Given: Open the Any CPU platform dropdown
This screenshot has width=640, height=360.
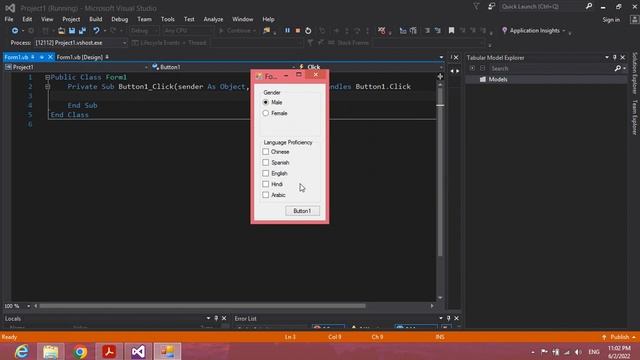Looking at the screenshot, I should [x=188, y=31].
